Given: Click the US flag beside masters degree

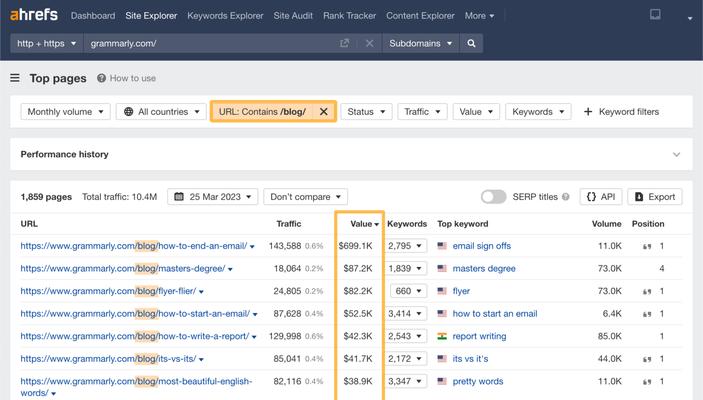Looking at the screenshot, I should coord(442,268).
